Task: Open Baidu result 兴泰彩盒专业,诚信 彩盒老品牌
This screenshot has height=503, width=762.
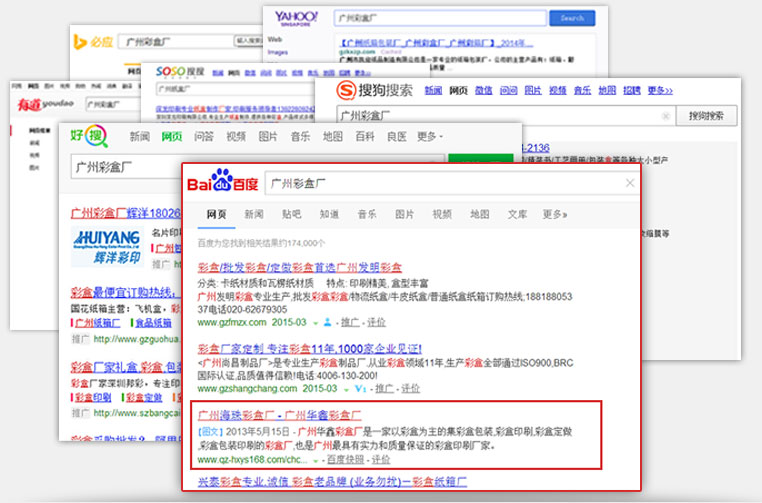Action: [332, 482]
